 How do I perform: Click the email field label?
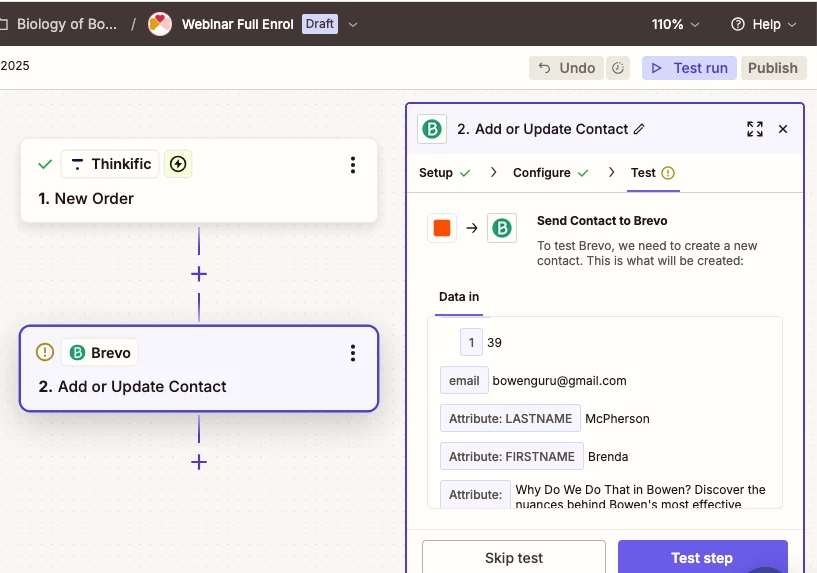464,380
